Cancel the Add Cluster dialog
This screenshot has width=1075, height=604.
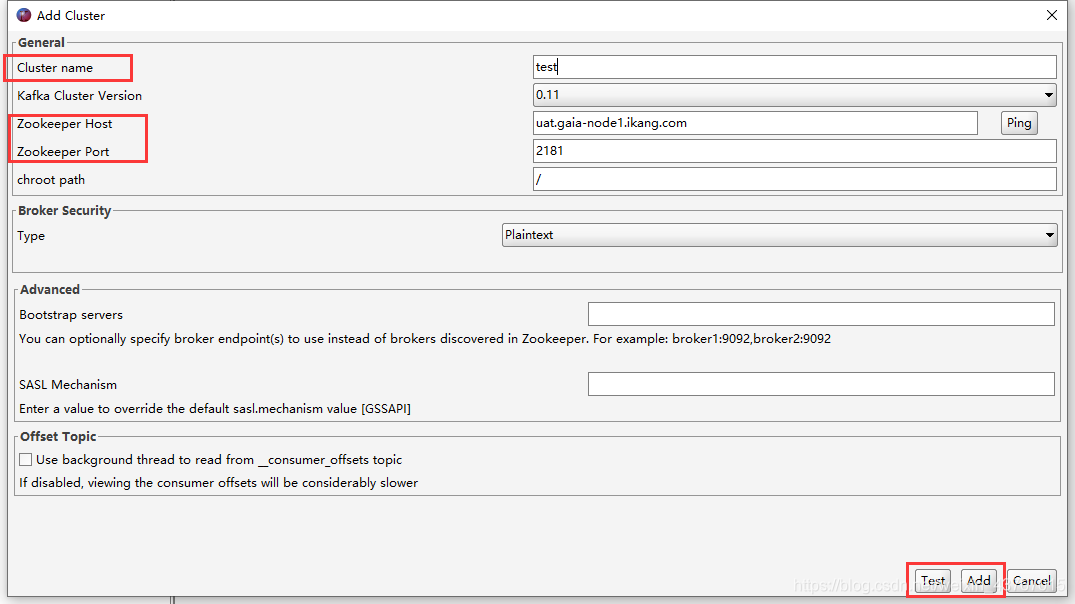coord(1032,581)
